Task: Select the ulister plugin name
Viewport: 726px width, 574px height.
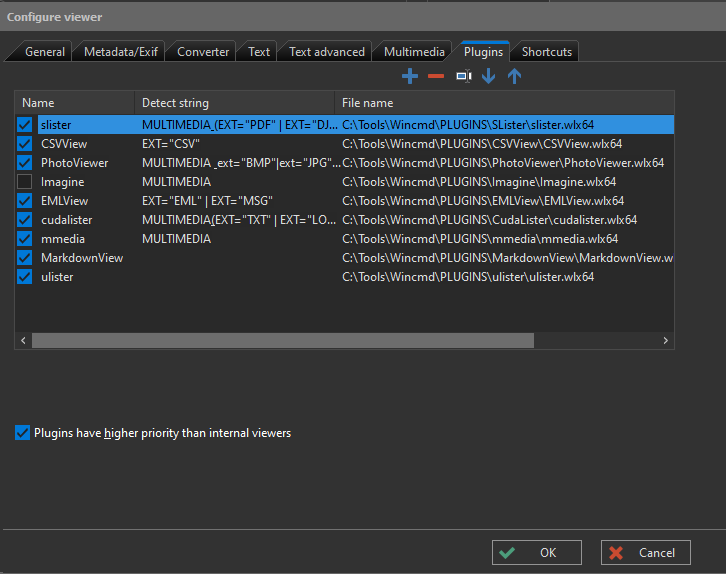Action: coord(57,276)
